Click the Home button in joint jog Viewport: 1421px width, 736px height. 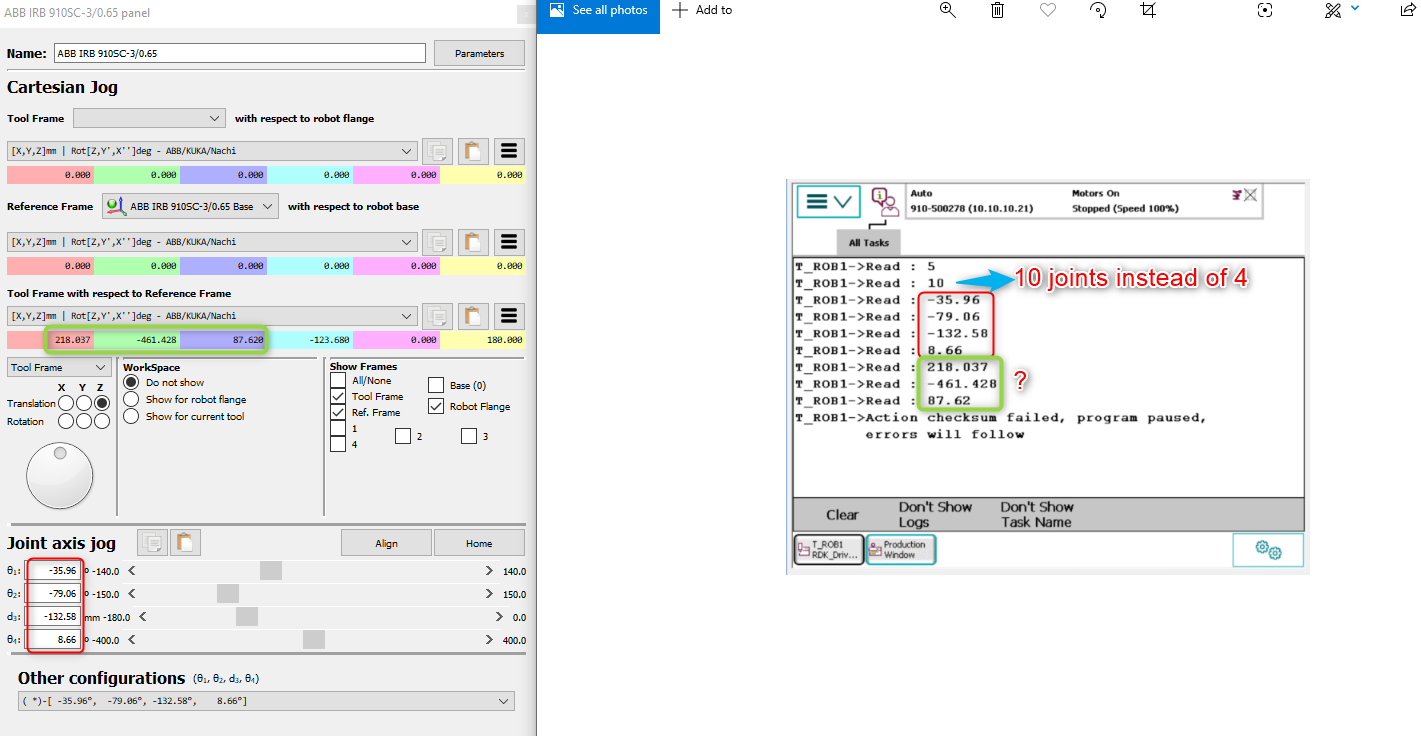coord(479,543)
